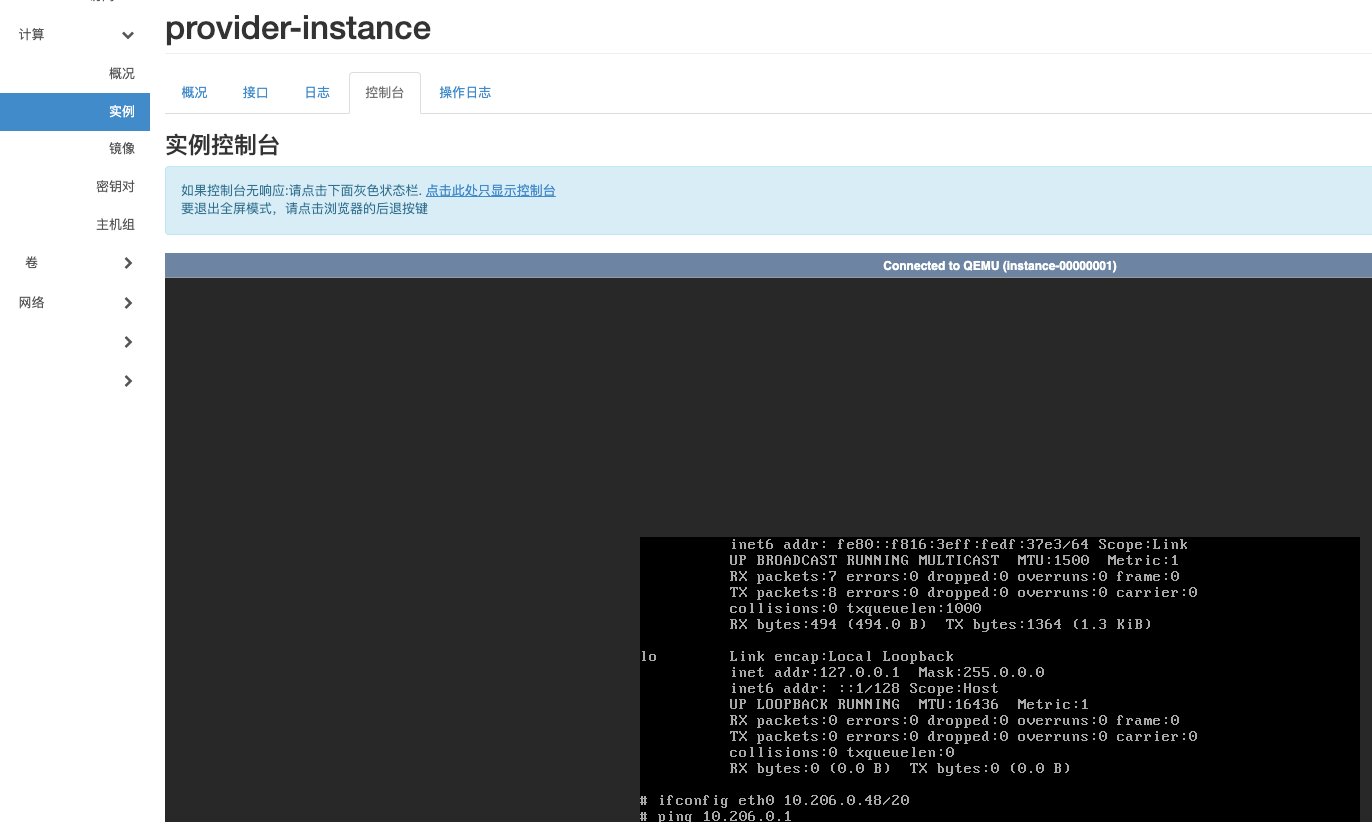Screen dimensions: 1372x822
Task: Switch to the 接口 tab
Action: [x=256, y=93]
